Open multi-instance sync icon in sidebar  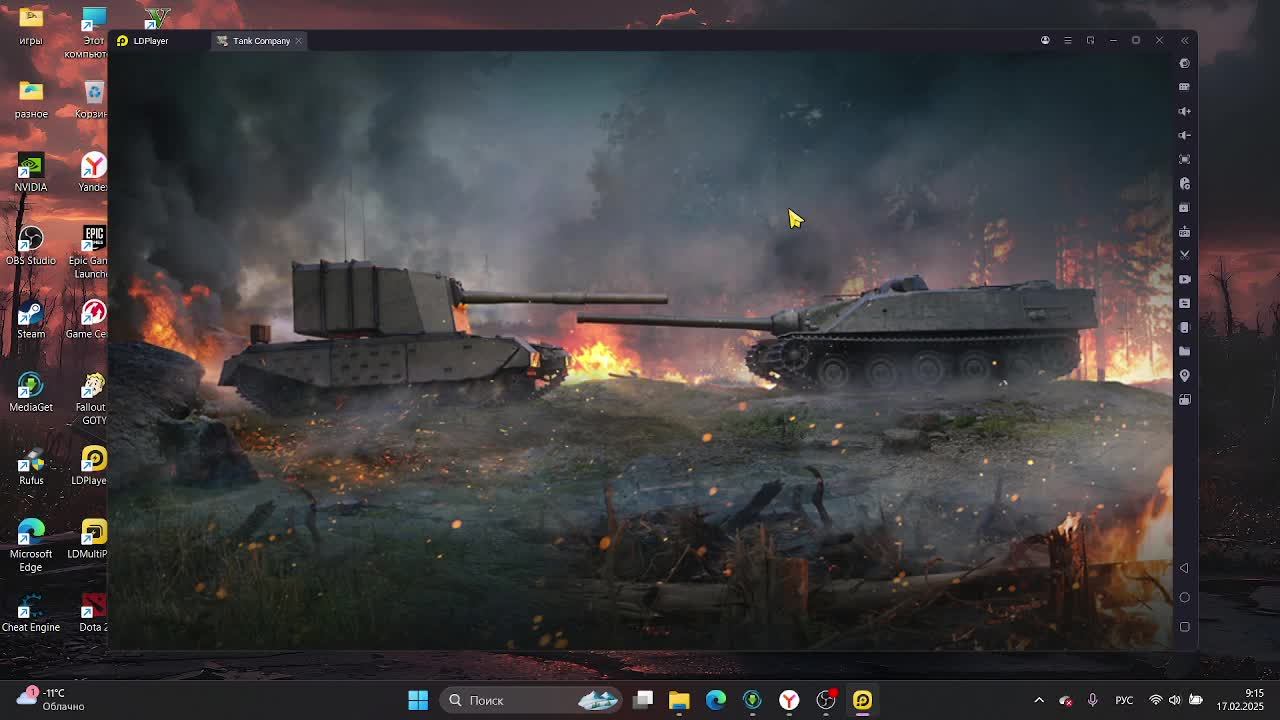click(1184, 399)
